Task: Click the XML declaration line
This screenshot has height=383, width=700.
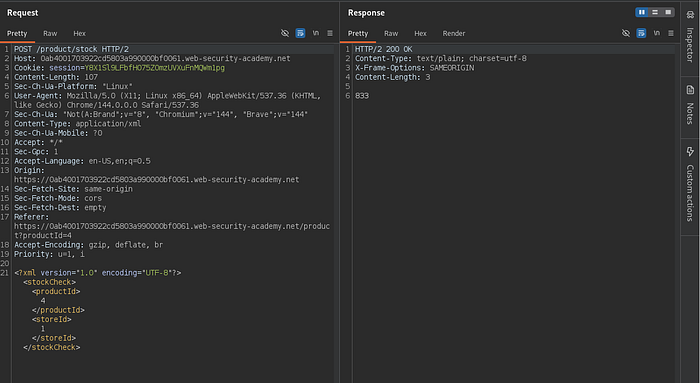Action: [98, 273]
